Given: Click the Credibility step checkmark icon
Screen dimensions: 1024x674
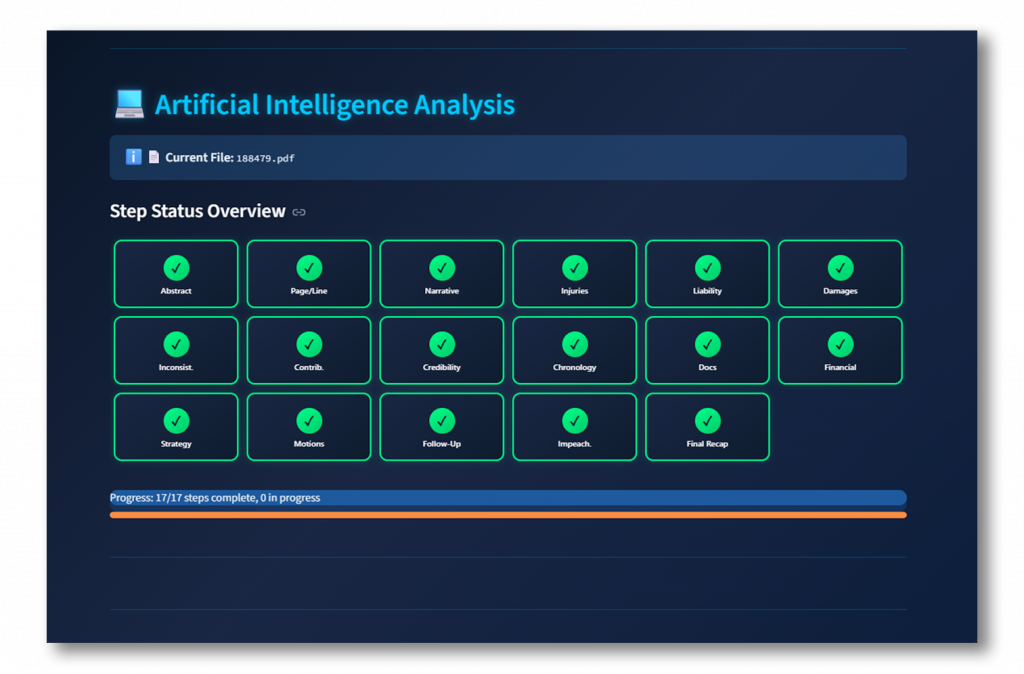Looking at the screenshot, I should coord(442,345).
